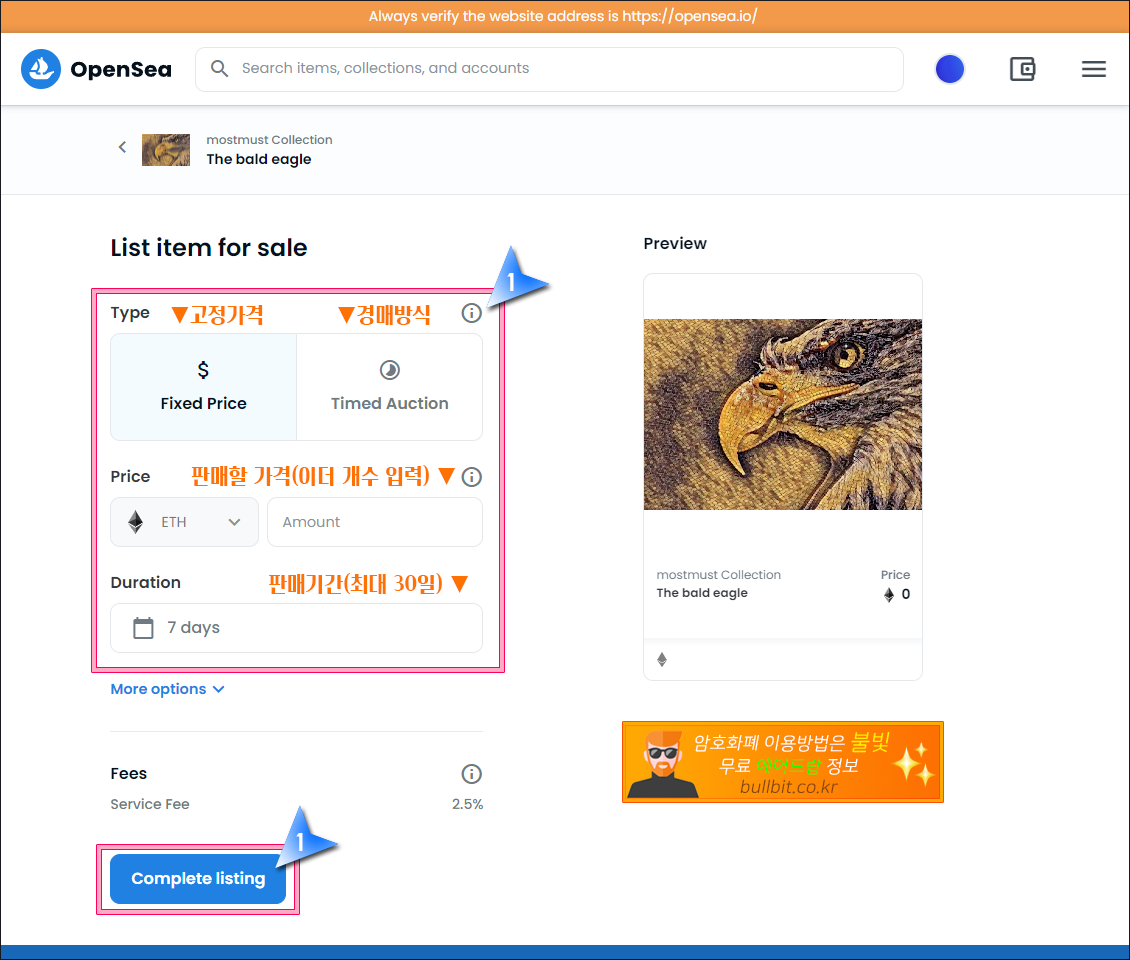1130x960 pixels.
Task: Go back using the left chevron
Action: [x=123, y=147]
